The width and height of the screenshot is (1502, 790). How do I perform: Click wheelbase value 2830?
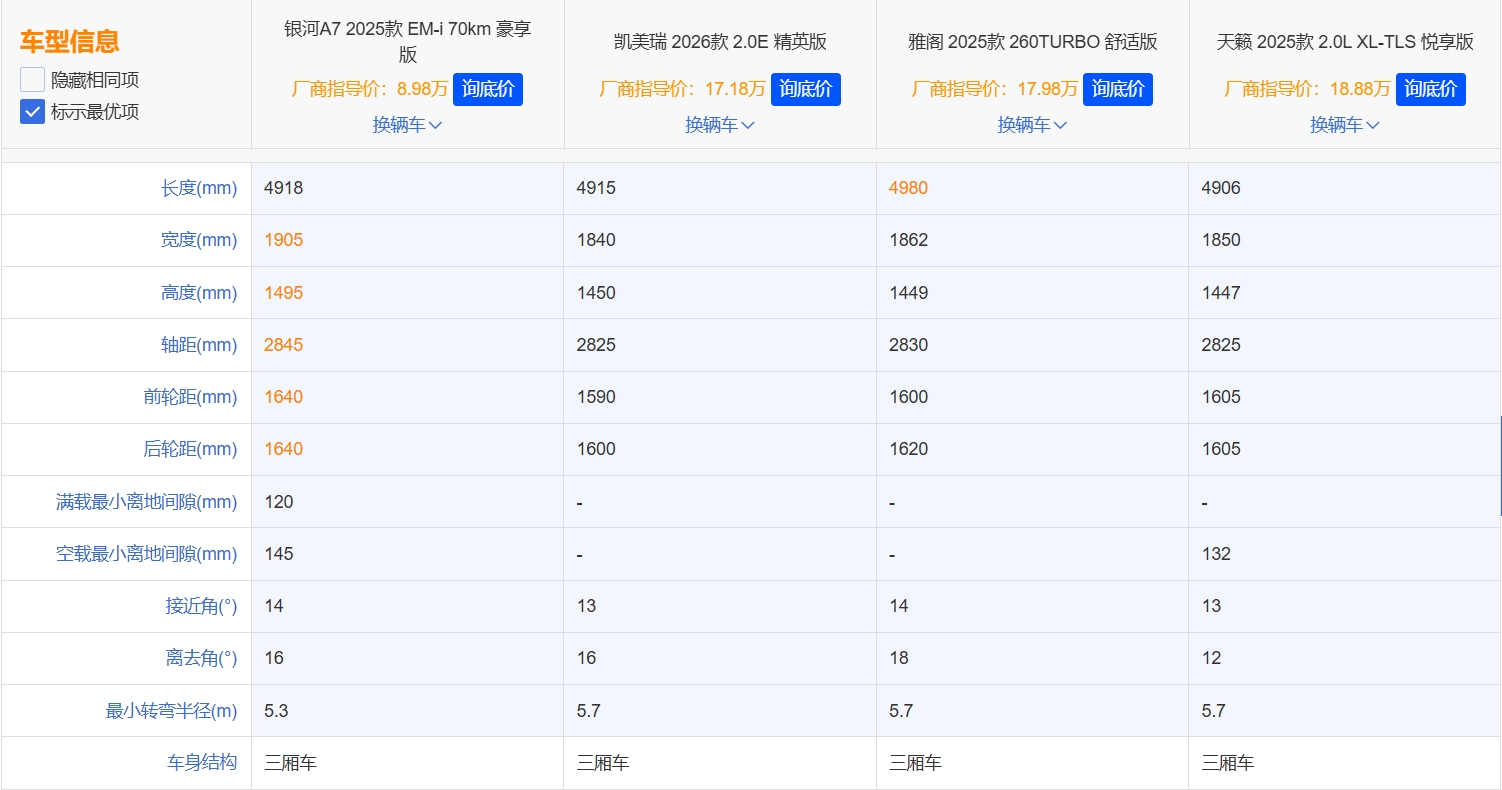[908, 345]
